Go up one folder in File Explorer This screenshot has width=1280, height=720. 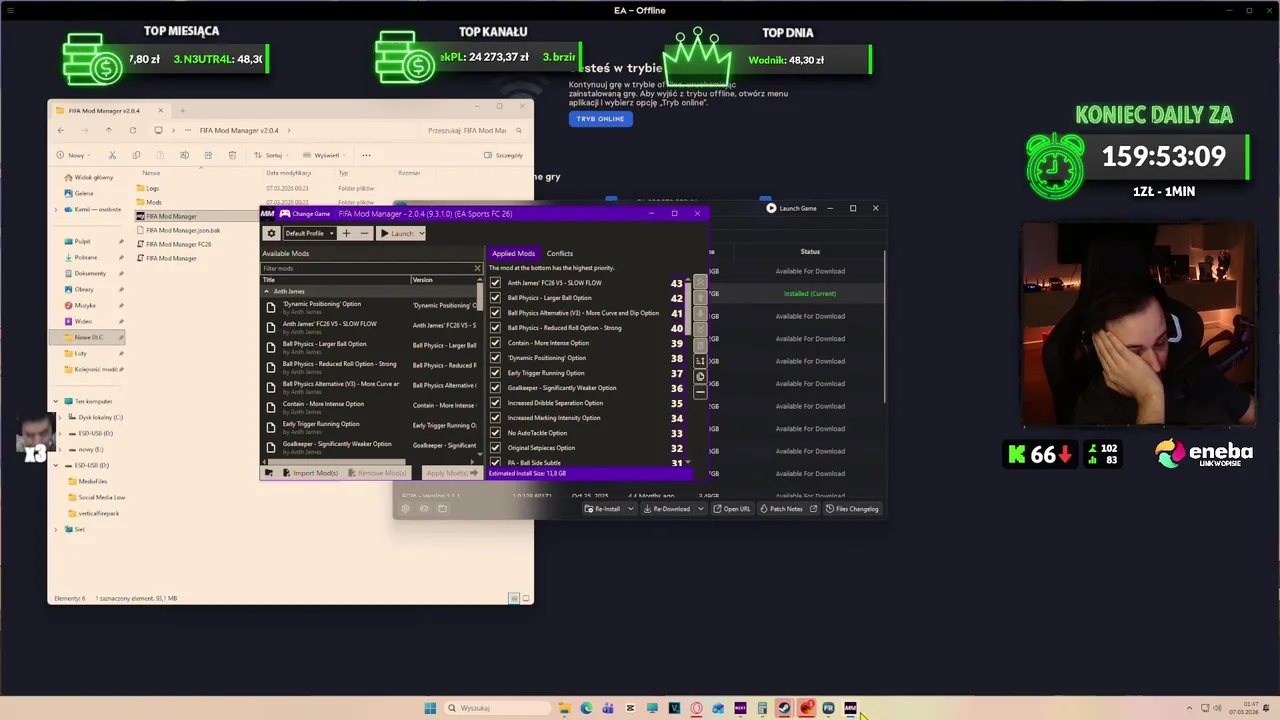[108, 130]
